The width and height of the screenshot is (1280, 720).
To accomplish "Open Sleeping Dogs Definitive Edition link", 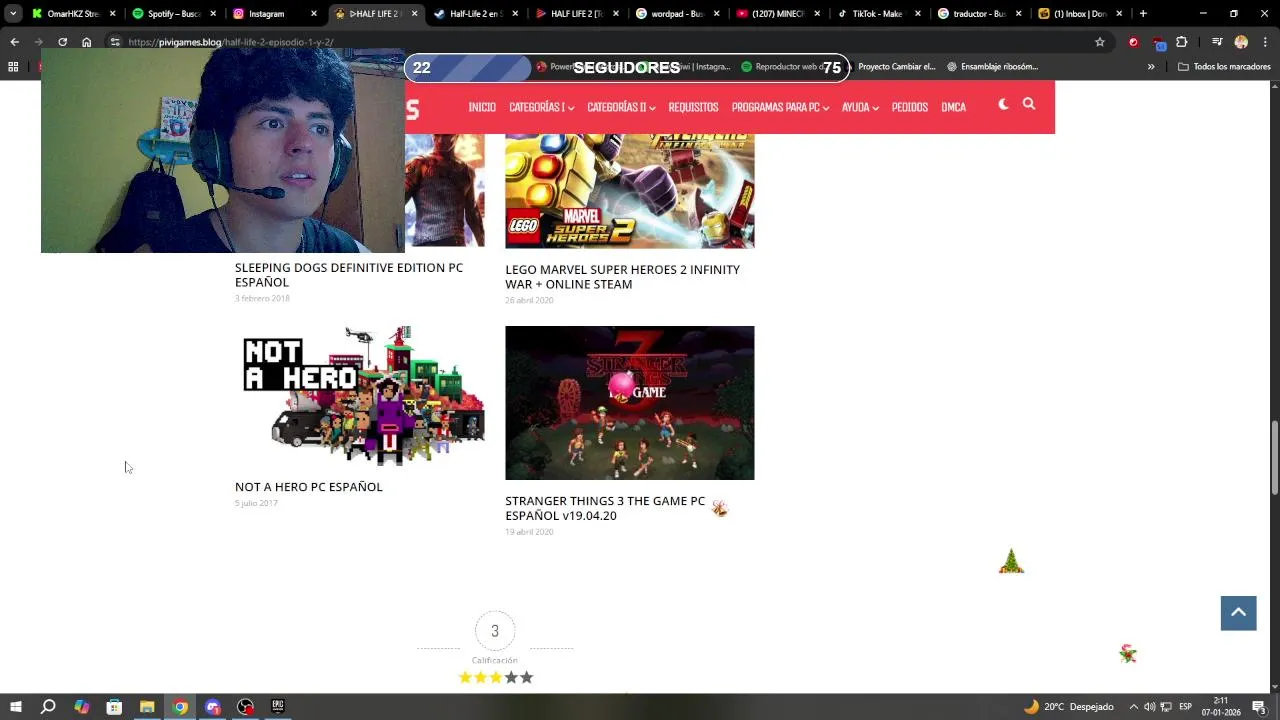I will (x=349, y=275).
